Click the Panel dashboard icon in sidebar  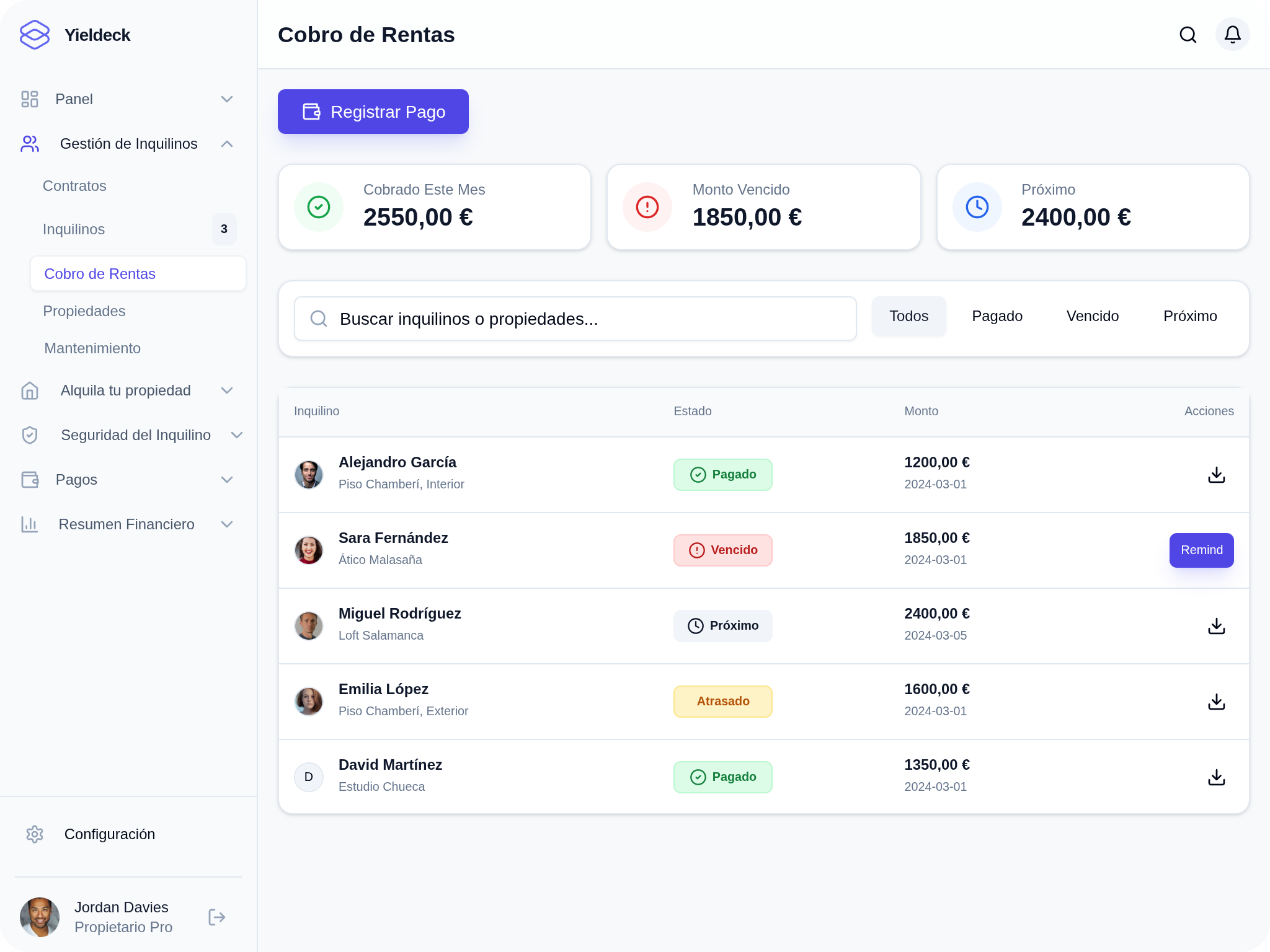[29, 99]
